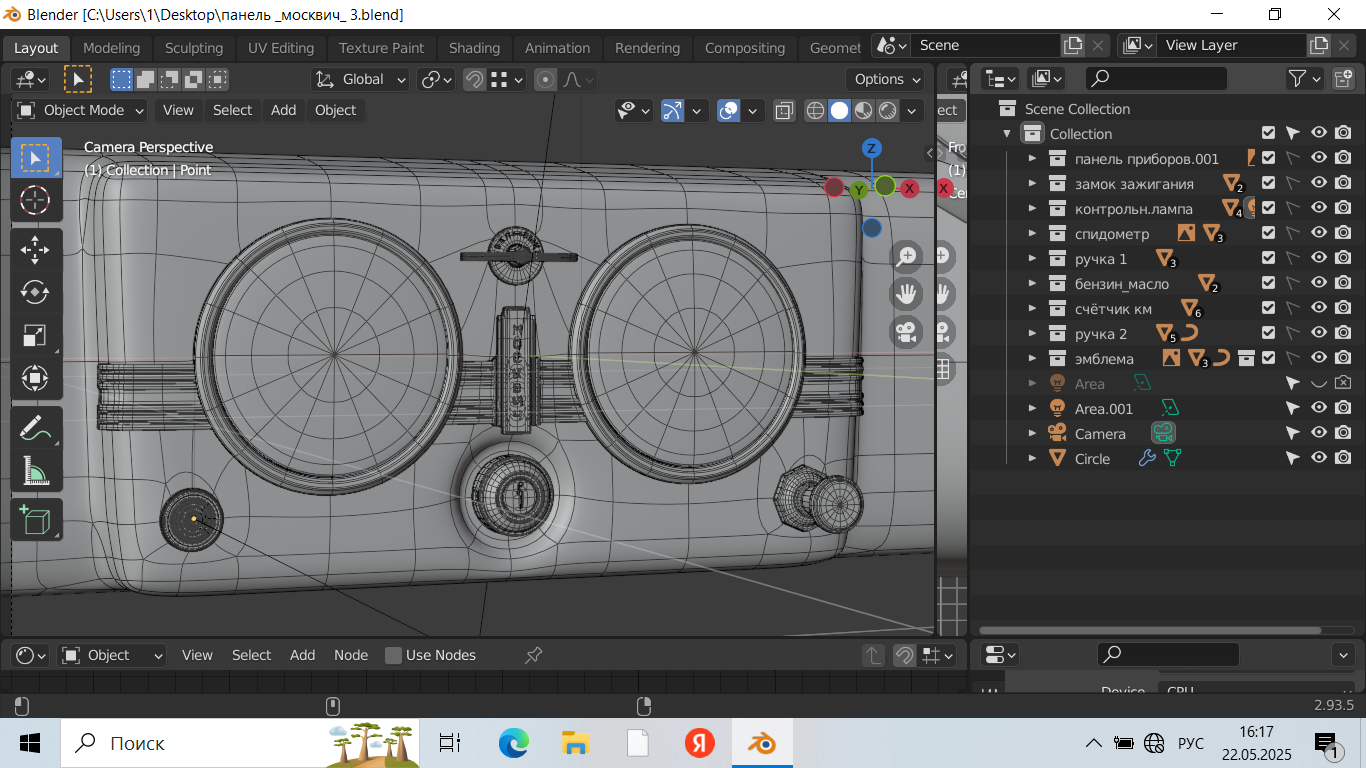
Task: Open the Add menu in viewport header
Action: click(283, 110)
